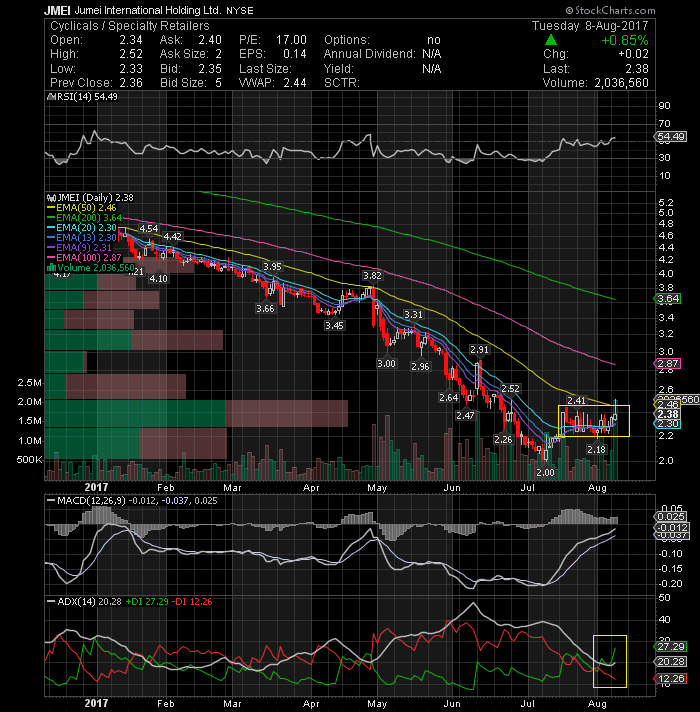Click the green up-arrow change indicator

click(551, 40)
